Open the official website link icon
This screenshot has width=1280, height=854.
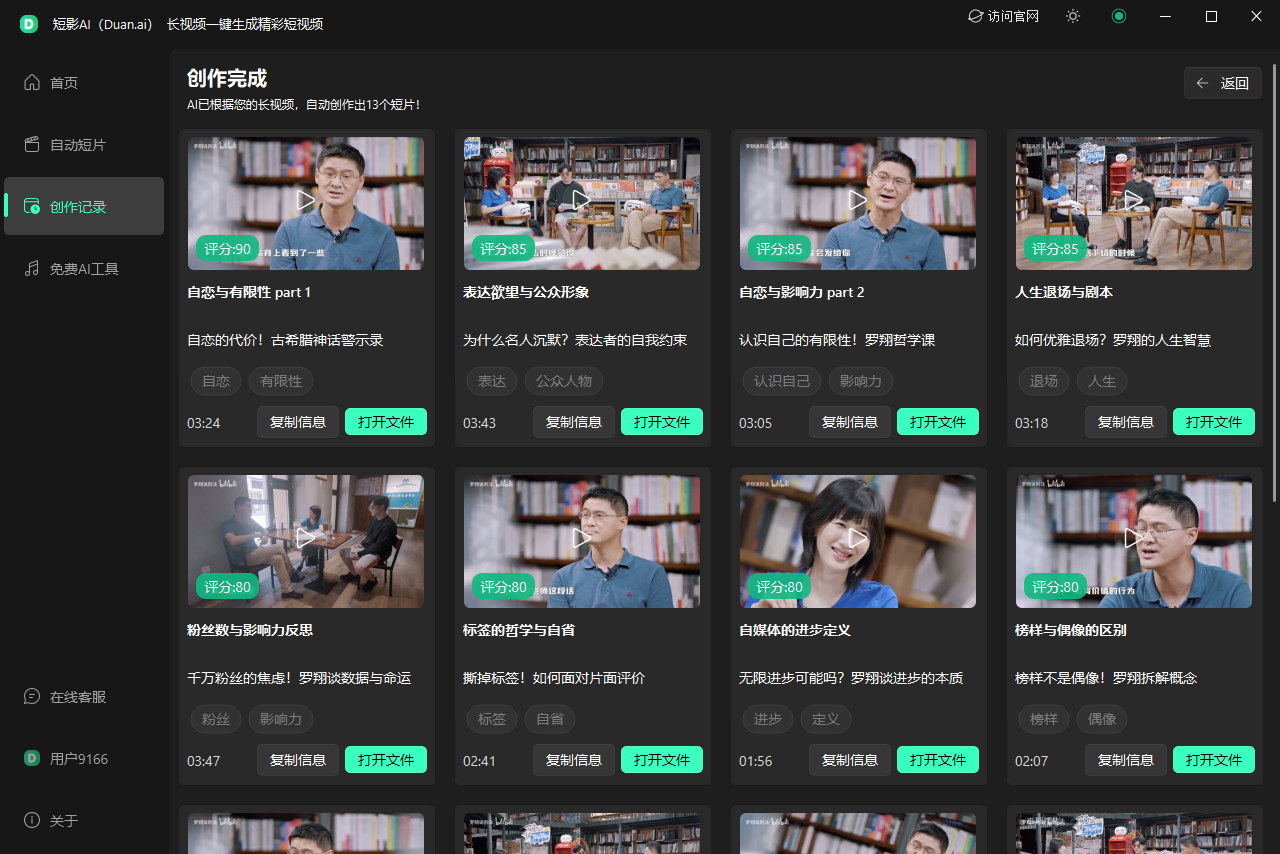(976, 16)
